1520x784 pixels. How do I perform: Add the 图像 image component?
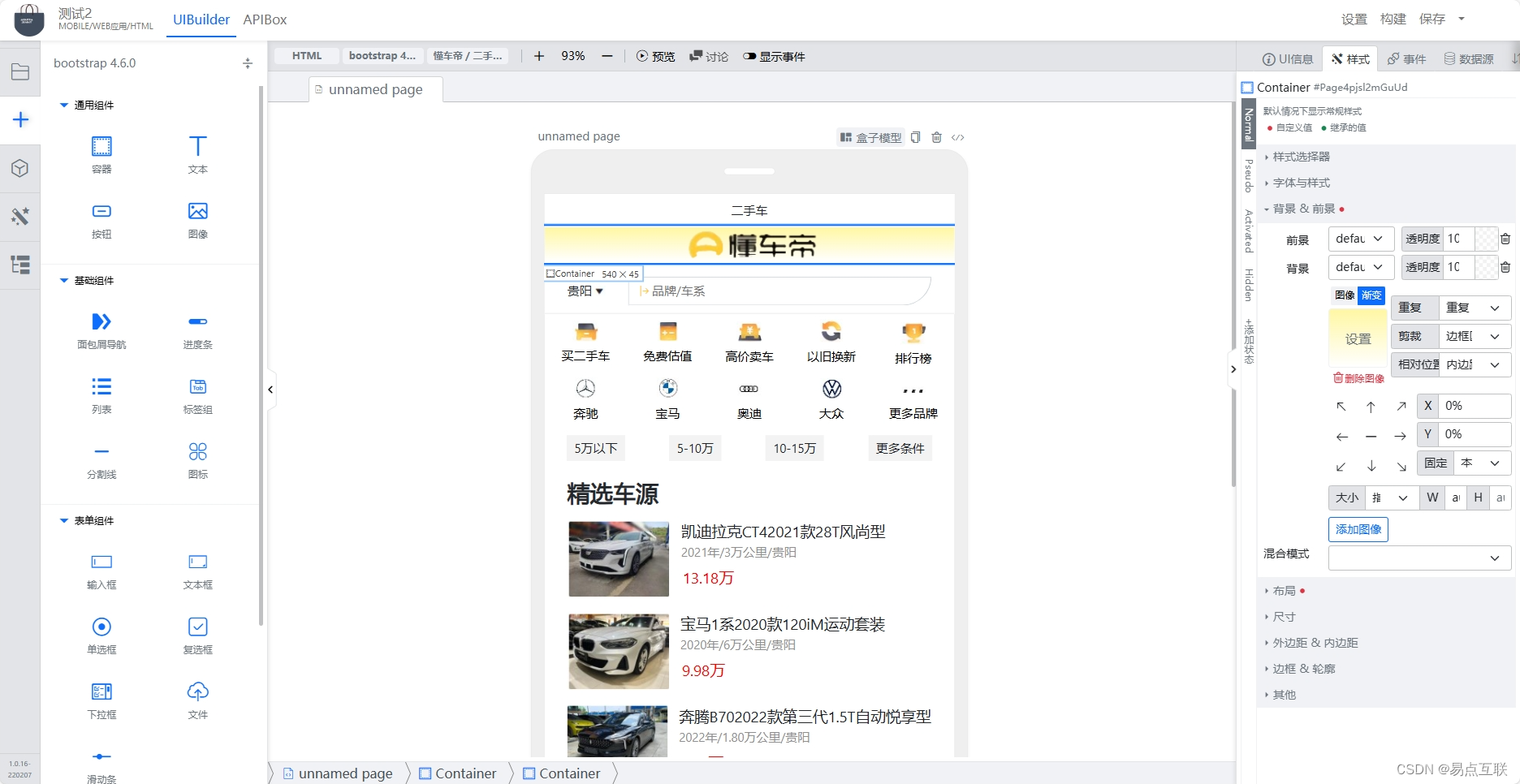[198, 219]
